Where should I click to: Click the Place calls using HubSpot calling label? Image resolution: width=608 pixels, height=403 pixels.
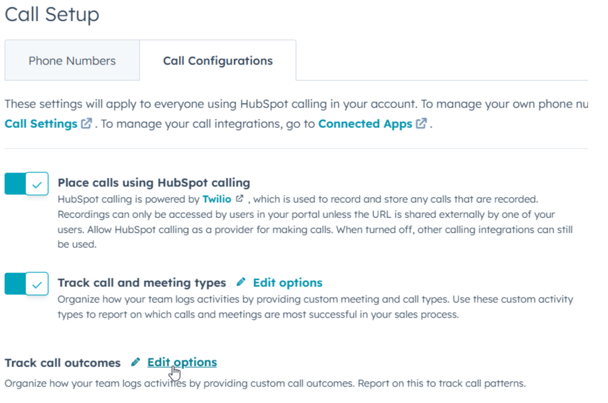[154, 183]
